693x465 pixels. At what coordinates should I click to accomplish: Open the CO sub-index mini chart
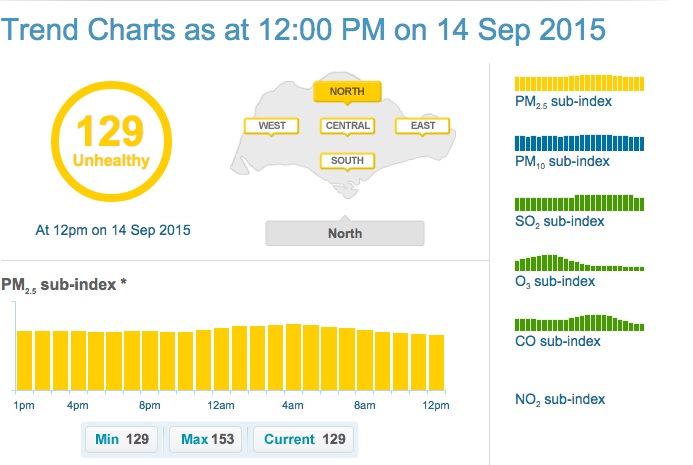point(580,324)
